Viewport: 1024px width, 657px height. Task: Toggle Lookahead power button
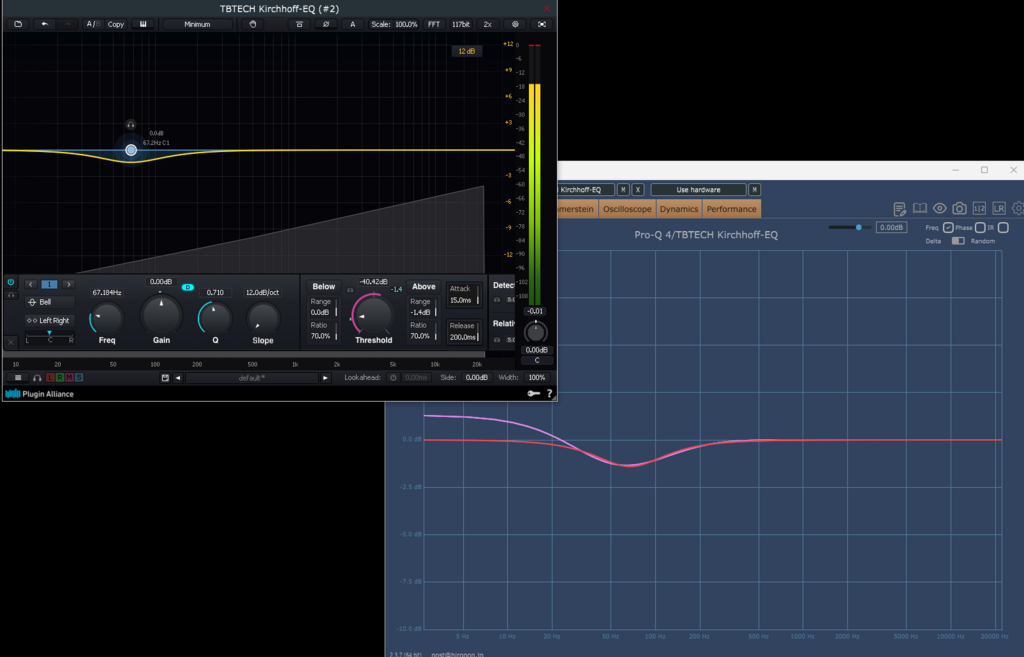[393, 377]
